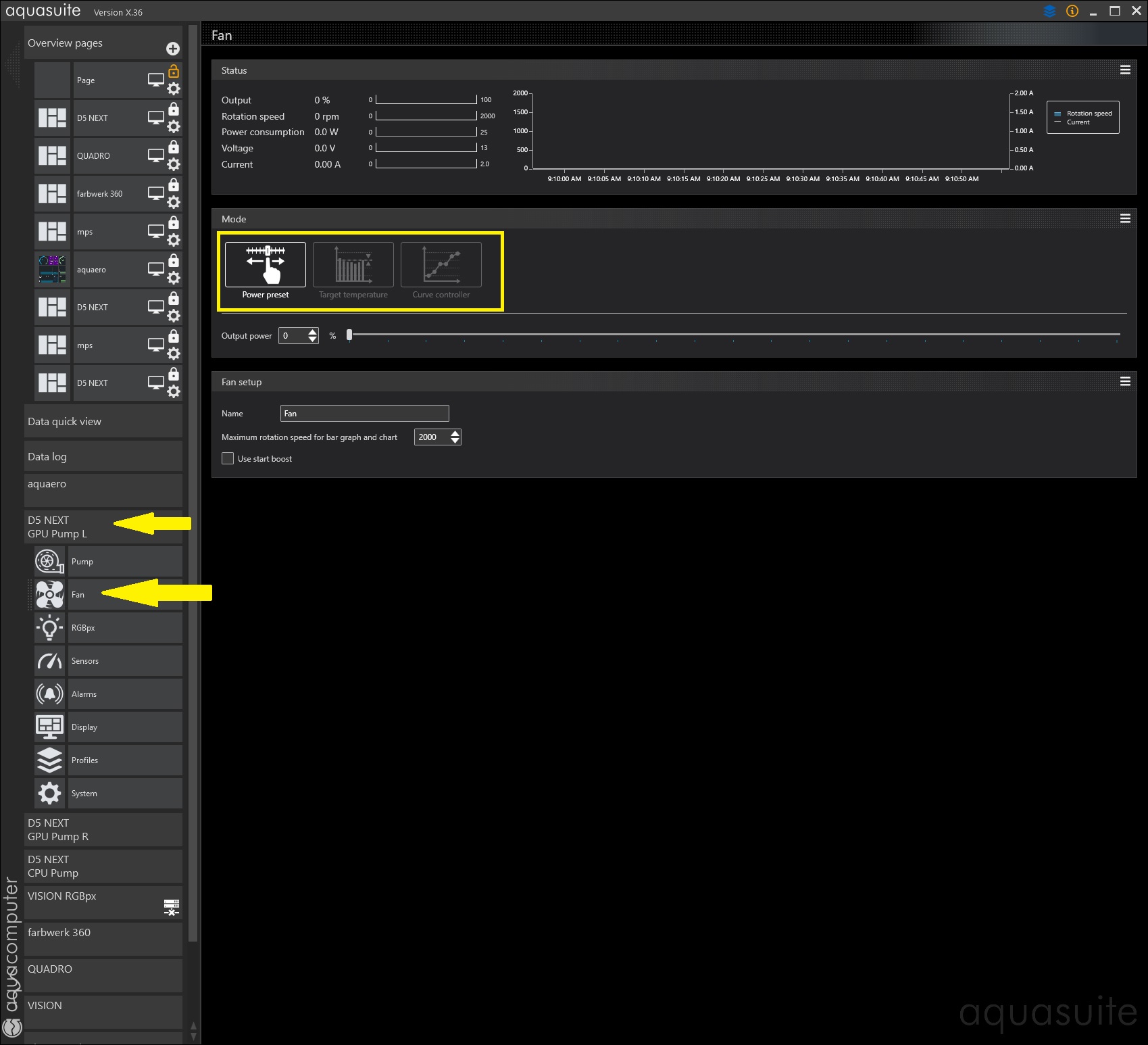Click the Output power percentage value field
Image resolution: width=1148 pixels, height=1045 pixels.
coord(293,336)
